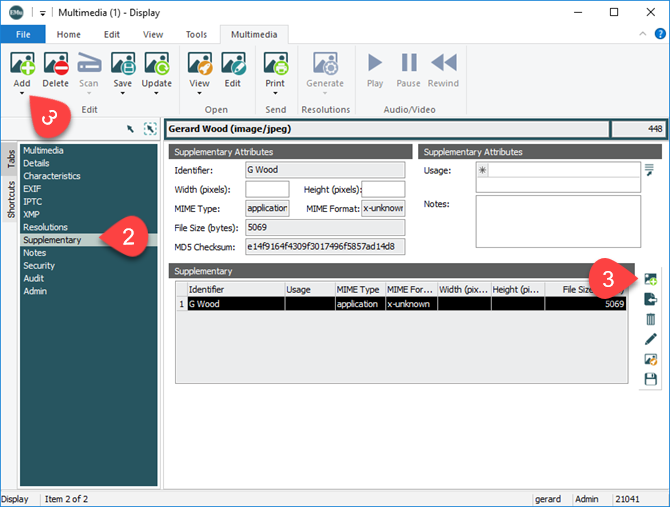Click the pencil edit icon beside table
670x507 pixels.
tap(651, 339)
